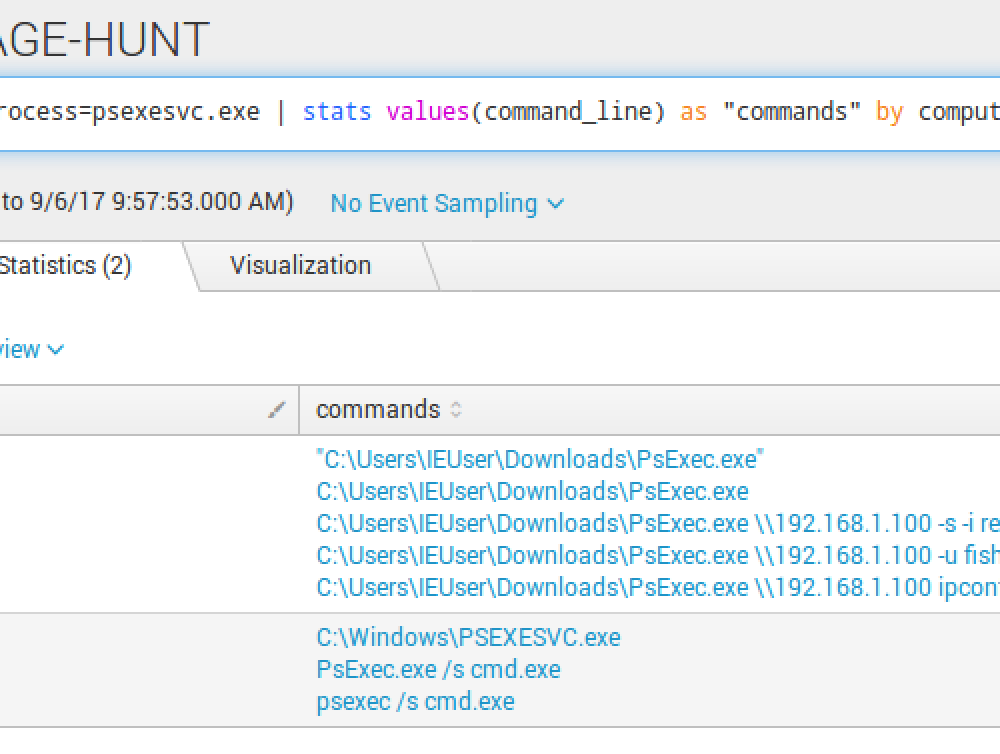The width and height of the screenshot is (1000, 754).
Task: Click the empty first-column cell beside PSEXESVC.exe row
Action: pos(148,670)
